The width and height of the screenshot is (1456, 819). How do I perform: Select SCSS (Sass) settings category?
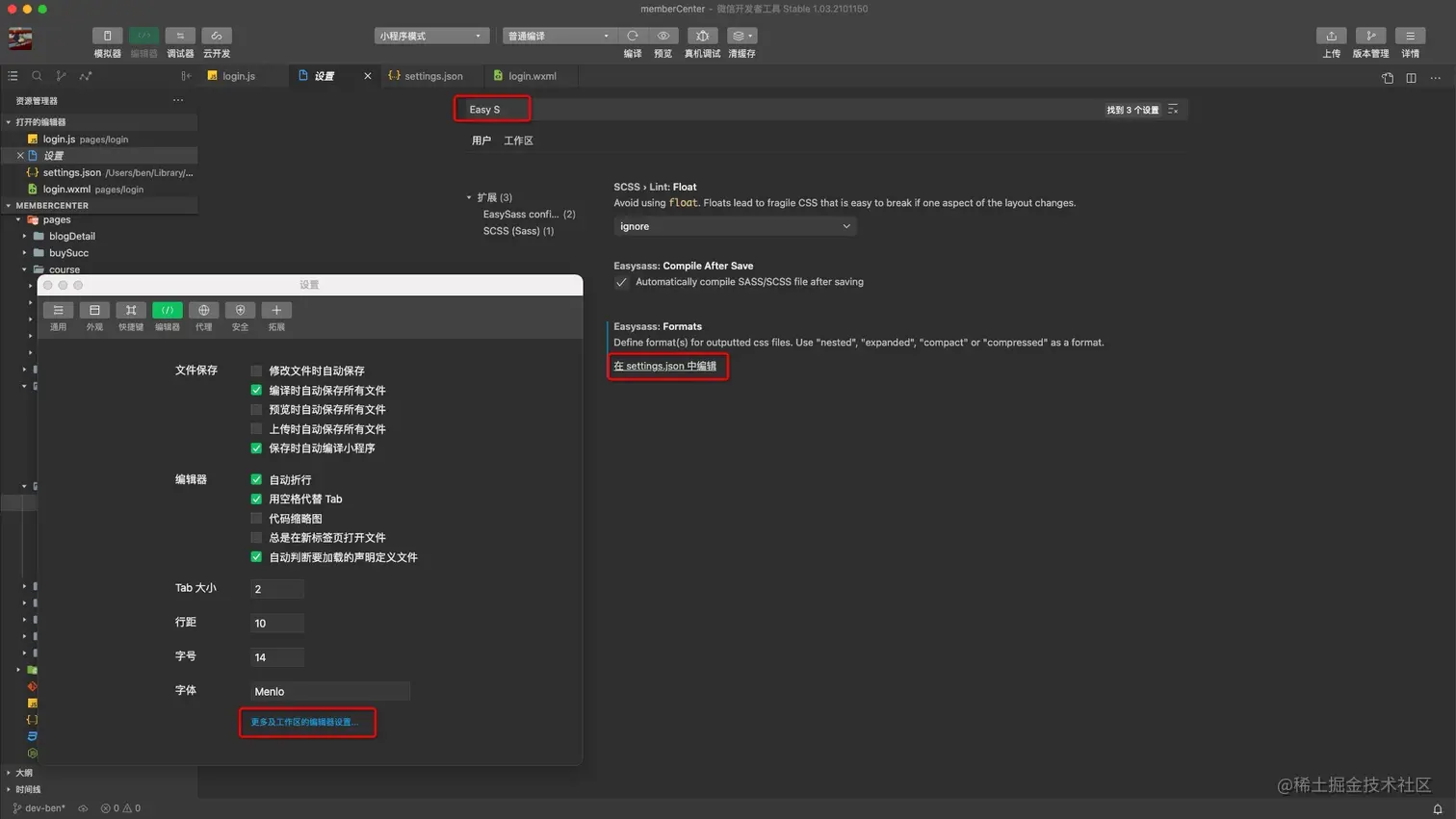tap(518, 231)
